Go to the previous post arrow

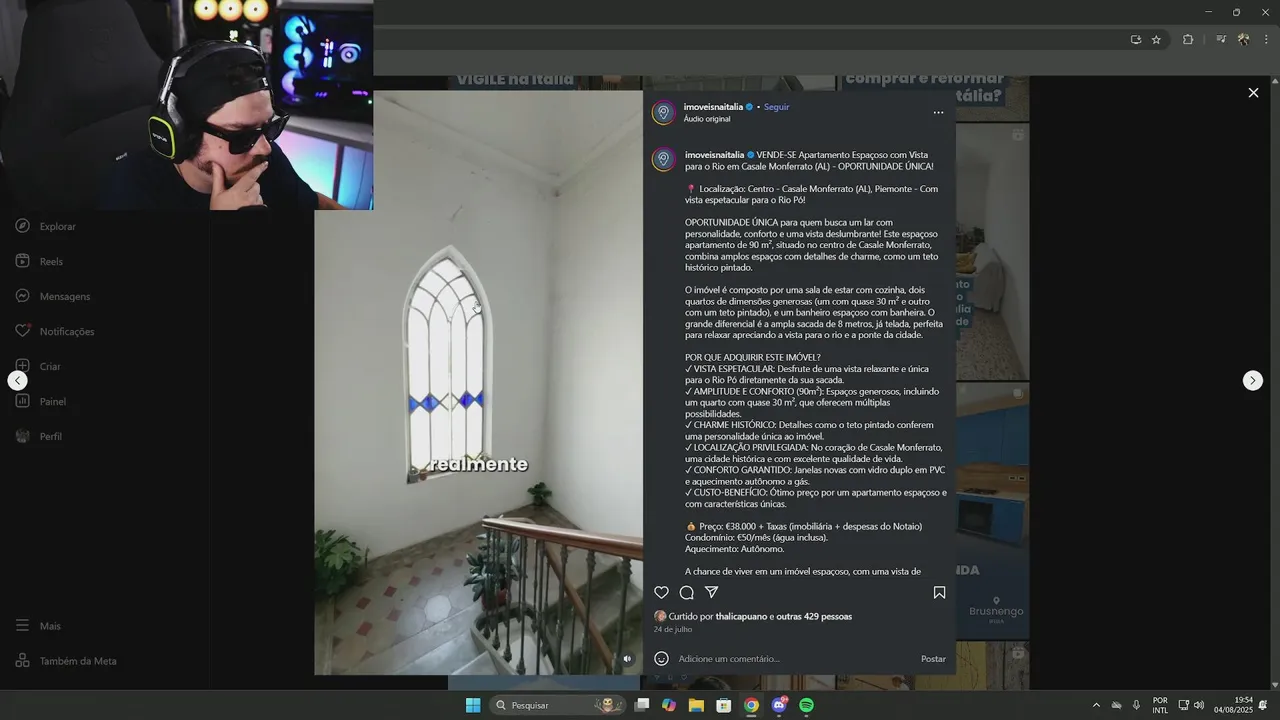17,380
